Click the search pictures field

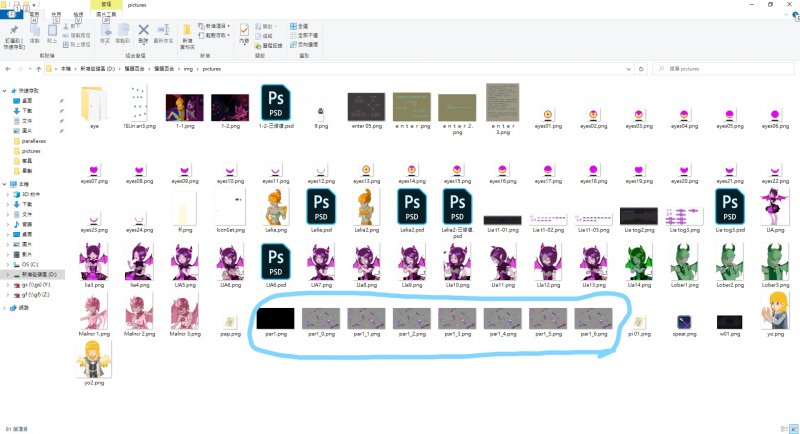723,69
